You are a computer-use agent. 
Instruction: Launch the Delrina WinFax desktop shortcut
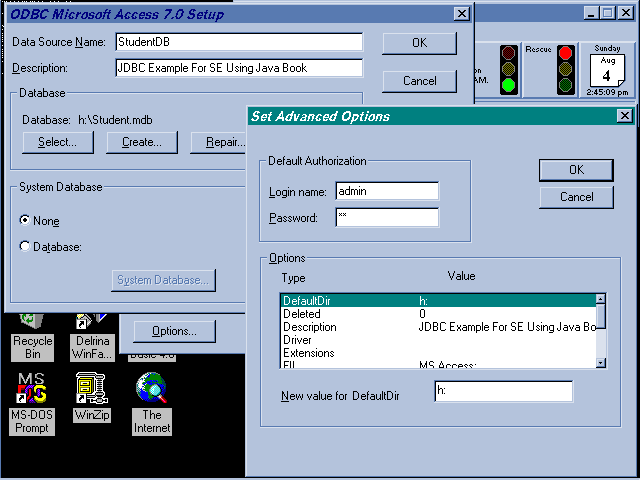(x=92, y=337)
